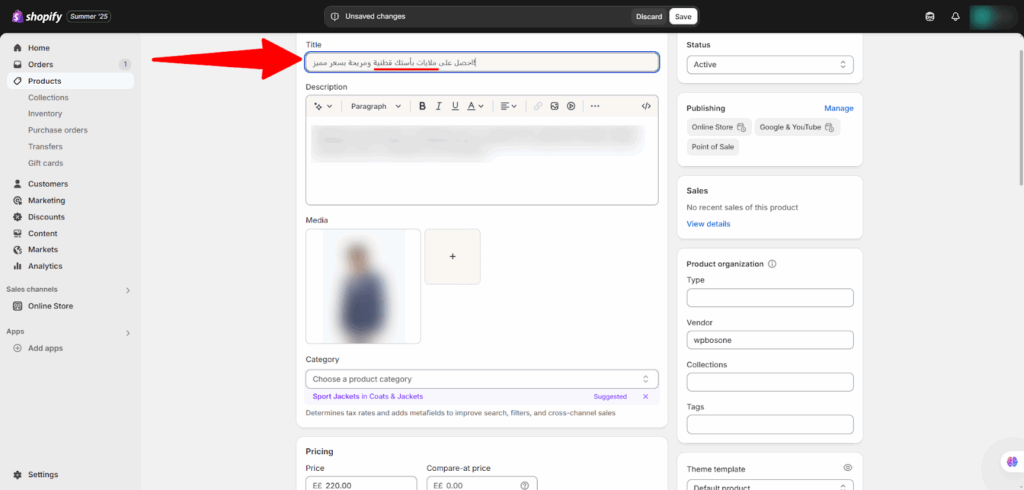
Task: Click the underline formatting icon
Action: point(455,106)
